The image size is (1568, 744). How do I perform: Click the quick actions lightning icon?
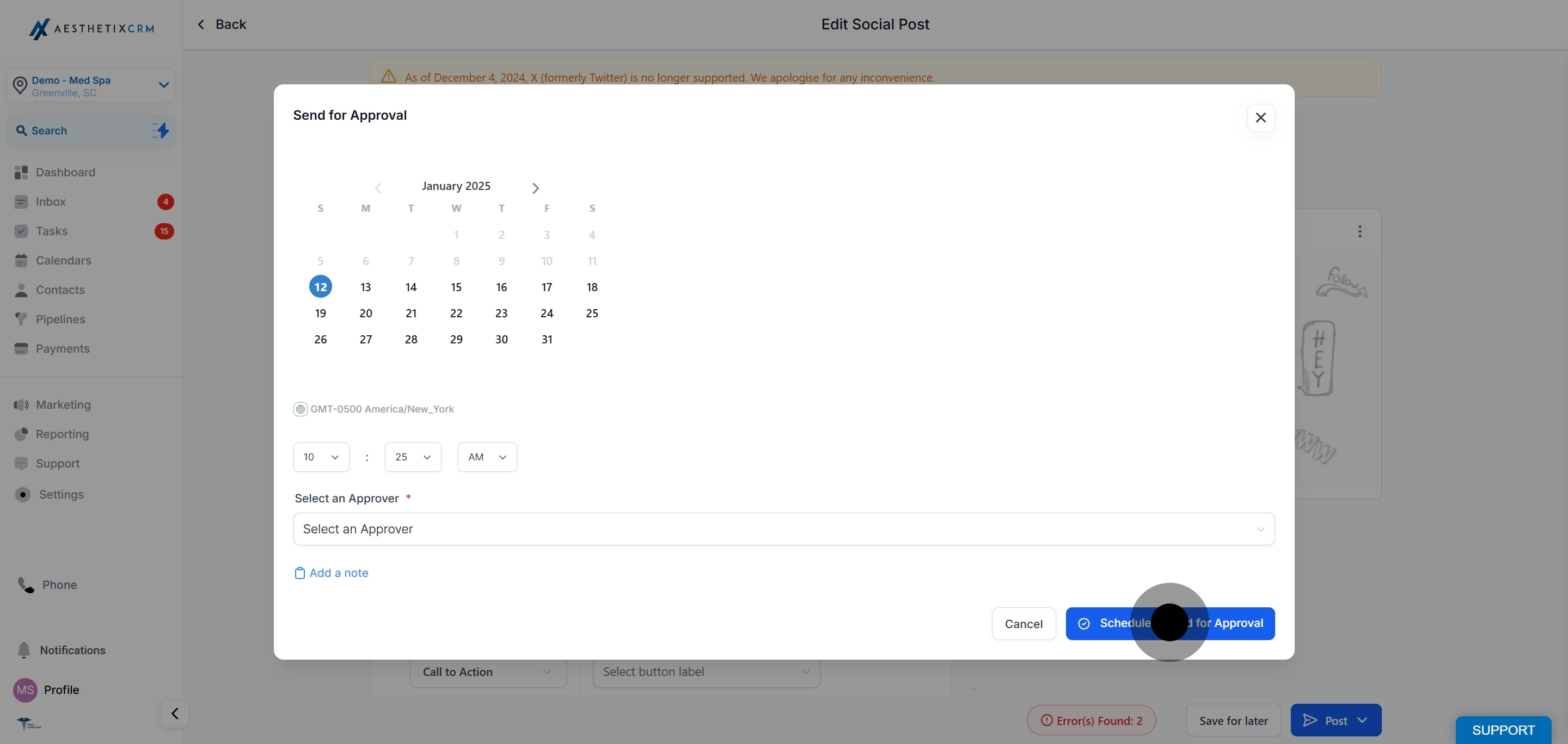point(160,130)
